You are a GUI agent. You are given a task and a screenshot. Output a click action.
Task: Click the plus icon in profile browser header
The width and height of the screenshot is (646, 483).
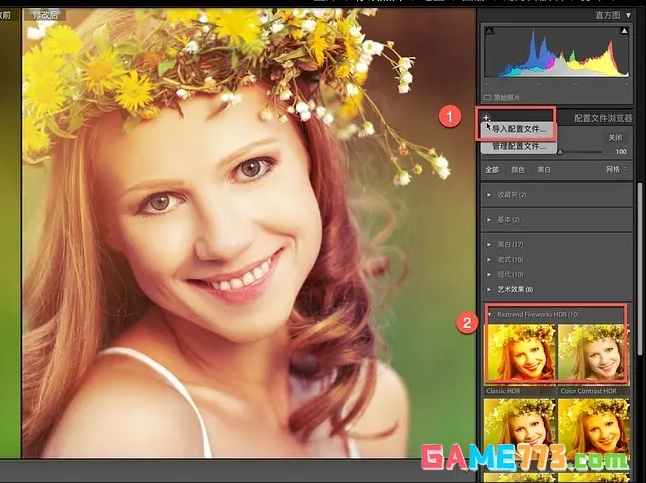coord(486,118)
